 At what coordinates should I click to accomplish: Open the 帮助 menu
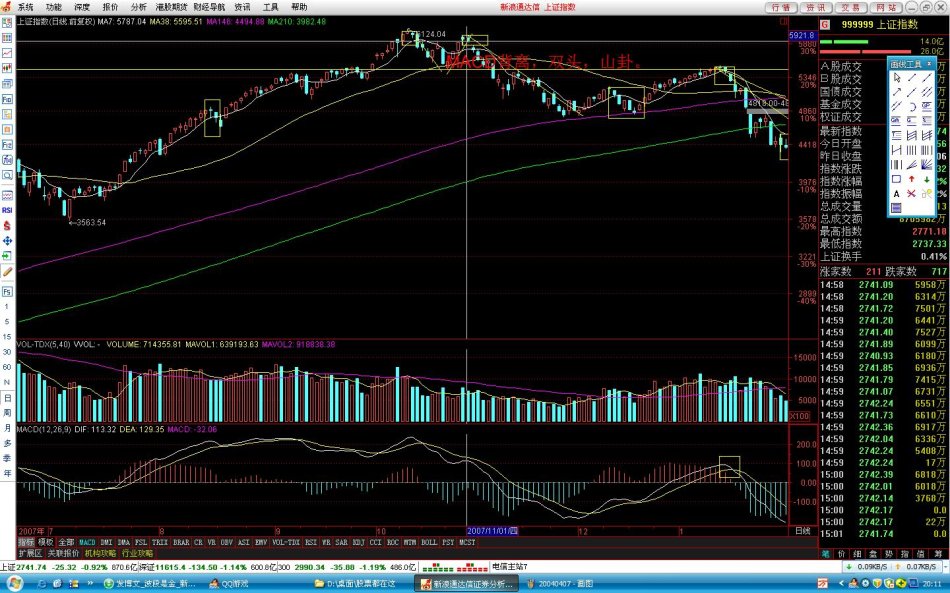coord(299,7)
